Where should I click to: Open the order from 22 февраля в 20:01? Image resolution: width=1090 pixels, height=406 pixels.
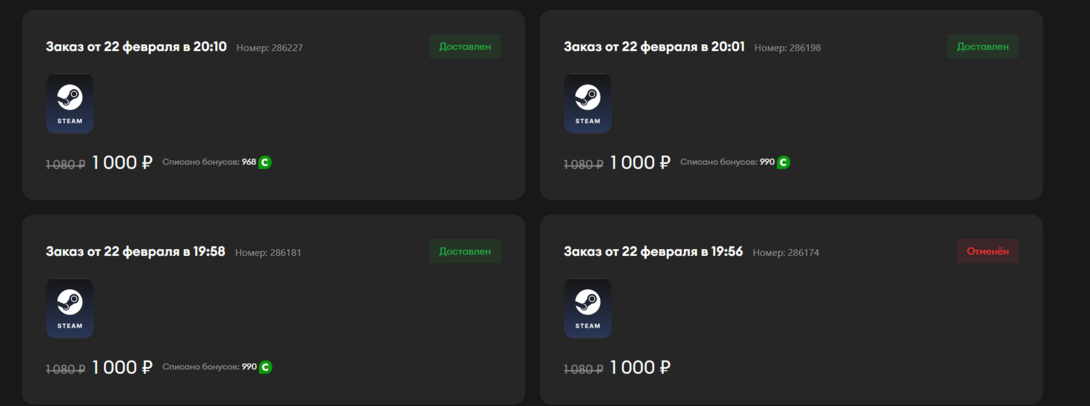click(654, 47)
